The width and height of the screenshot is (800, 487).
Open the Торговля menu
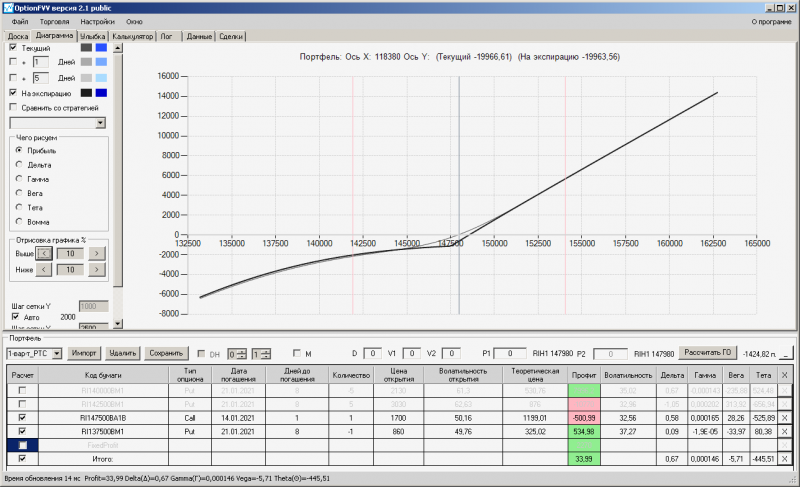click(54, 22)
